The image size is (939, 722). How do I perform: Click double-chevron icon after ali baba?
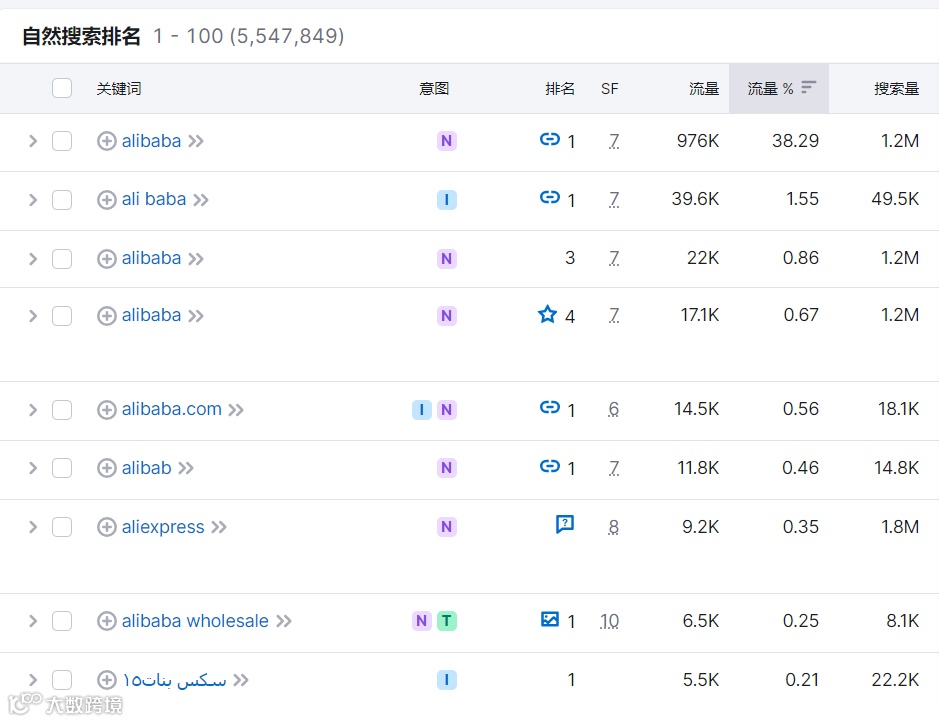tap(201, 200)
